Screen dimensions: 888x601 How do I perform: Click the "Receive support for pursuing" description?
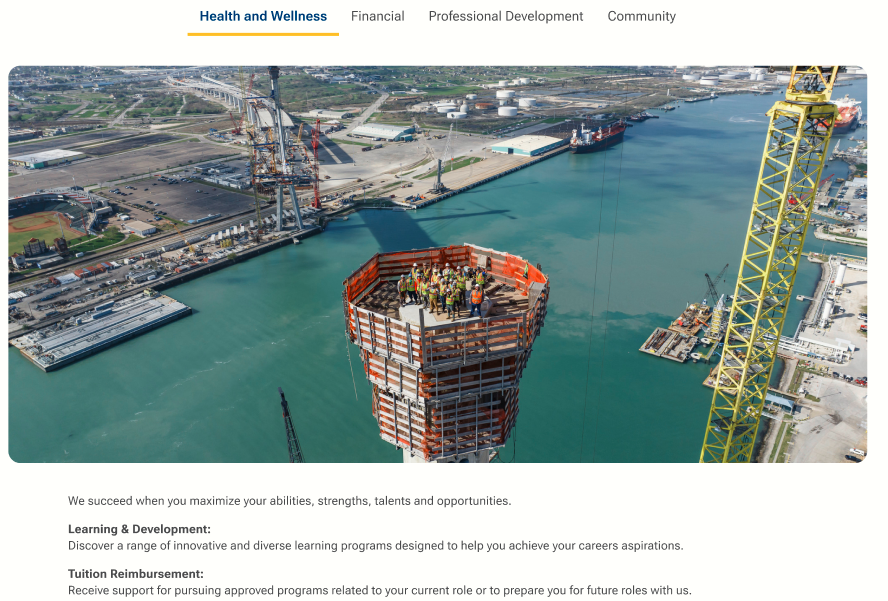tap(379, 590)
